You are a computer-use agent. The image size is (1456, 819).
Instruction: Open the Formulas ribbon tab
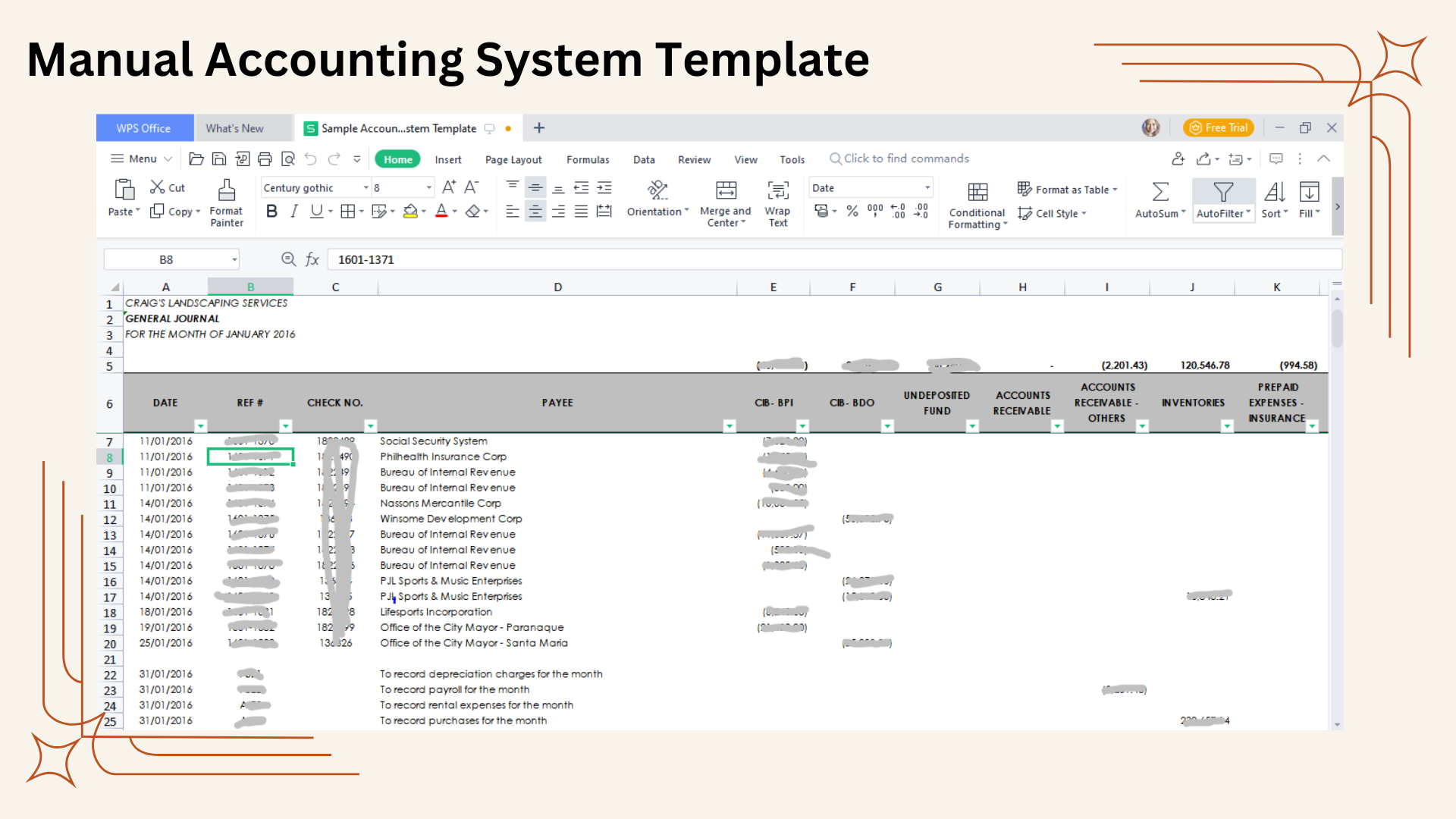[x=588, y=159]
